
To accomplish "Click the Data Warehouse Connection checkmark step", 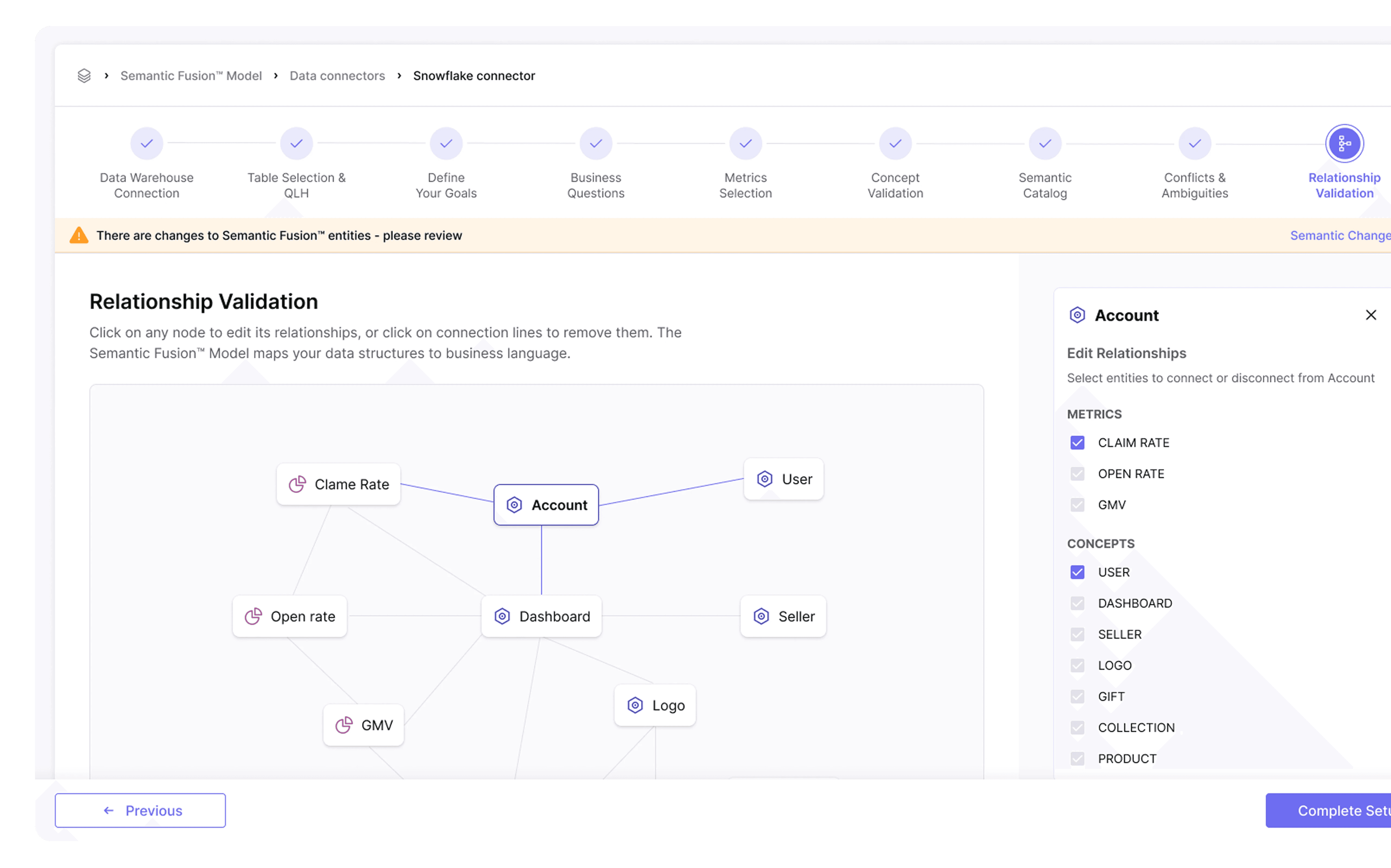I will pos(146,143).
